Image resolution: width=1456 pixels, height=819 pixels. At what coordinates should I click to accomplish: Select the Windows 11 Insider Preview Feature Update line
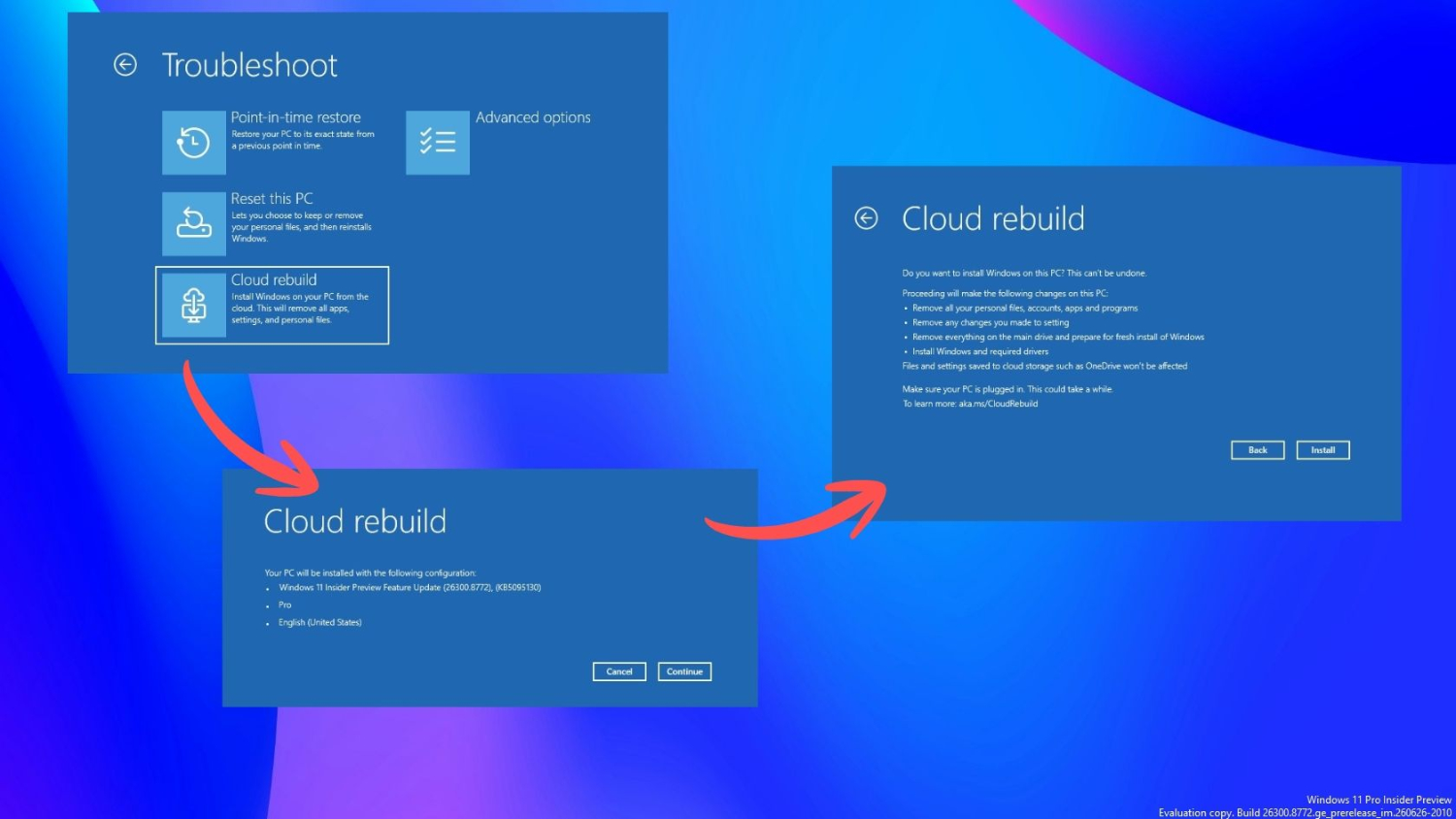pos(410,587)
